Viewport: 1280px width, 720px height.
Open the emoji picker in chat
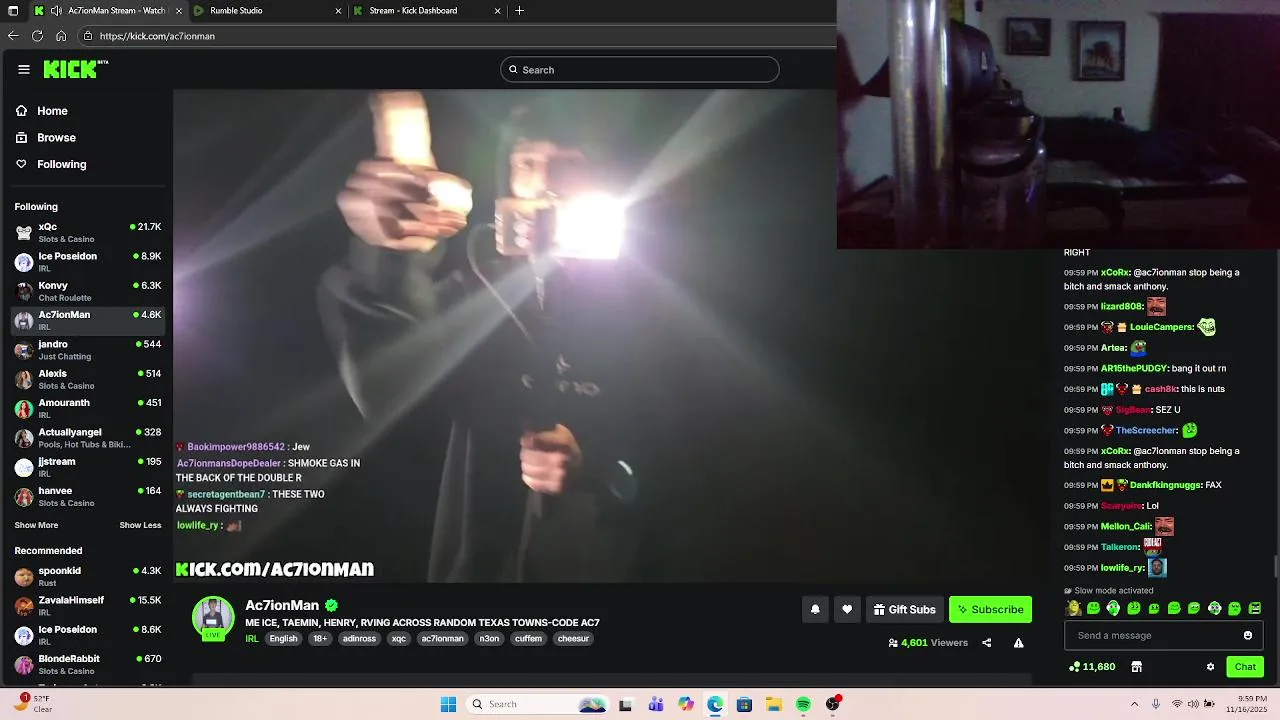coord(1248,635)
